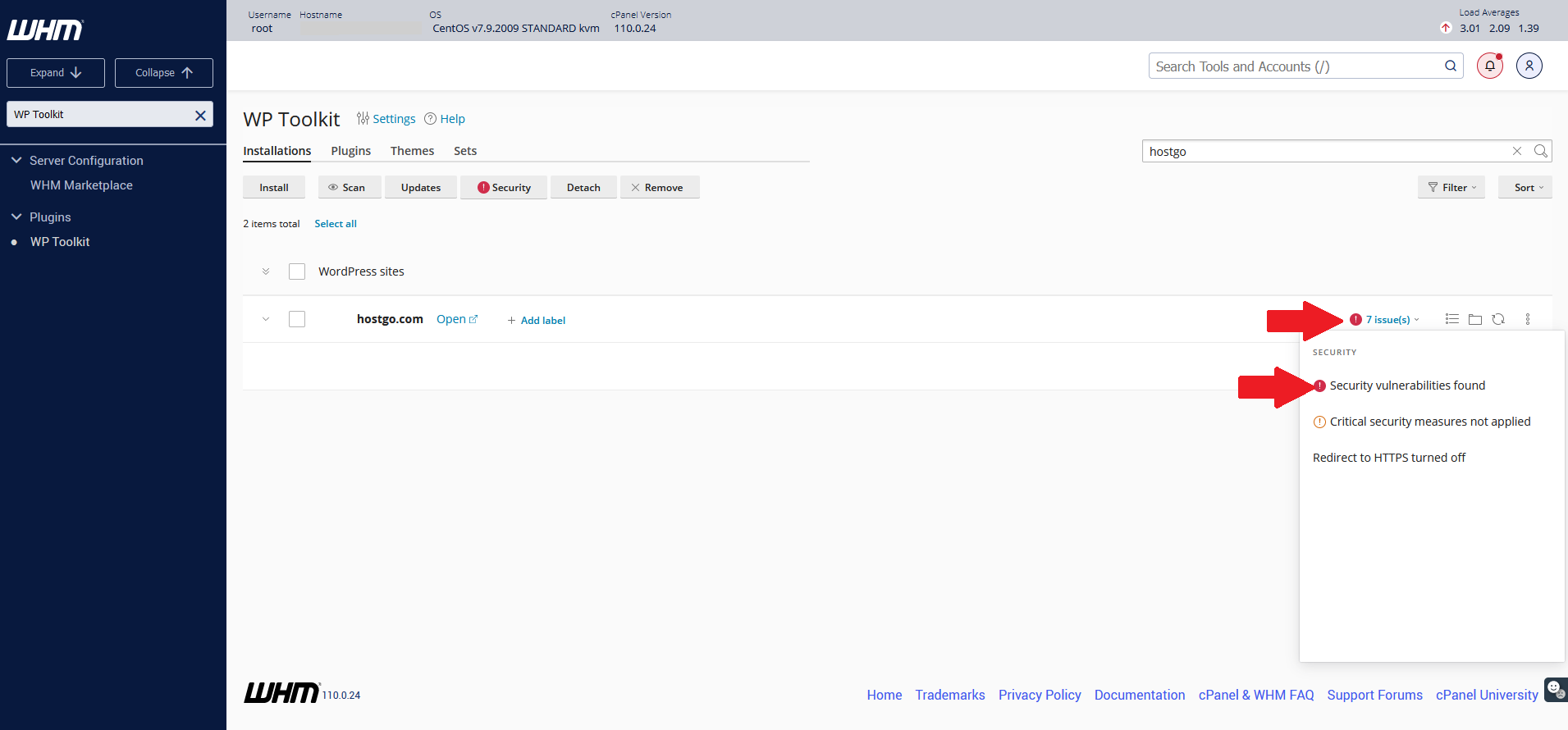
Task: Open the Home footer link
Action: point(885,695)
